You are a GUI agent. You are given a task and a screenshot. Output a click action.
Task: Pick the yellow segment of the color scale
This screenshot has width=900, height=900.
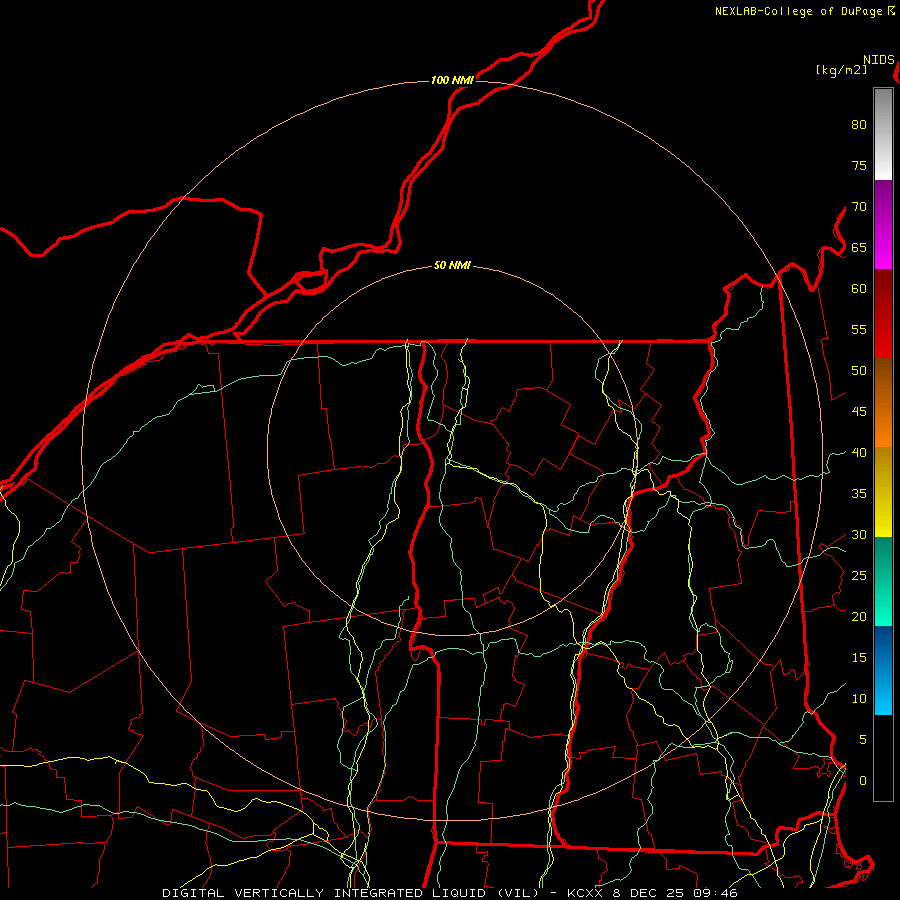(x=883, y=492)
